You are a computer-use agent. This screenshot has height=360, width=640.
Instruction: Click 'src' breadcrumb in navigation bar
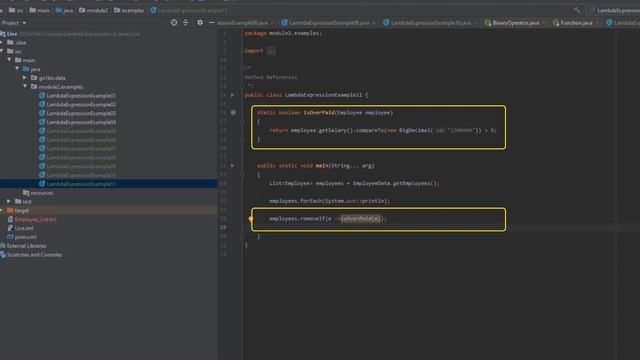[x=16, y=10]
